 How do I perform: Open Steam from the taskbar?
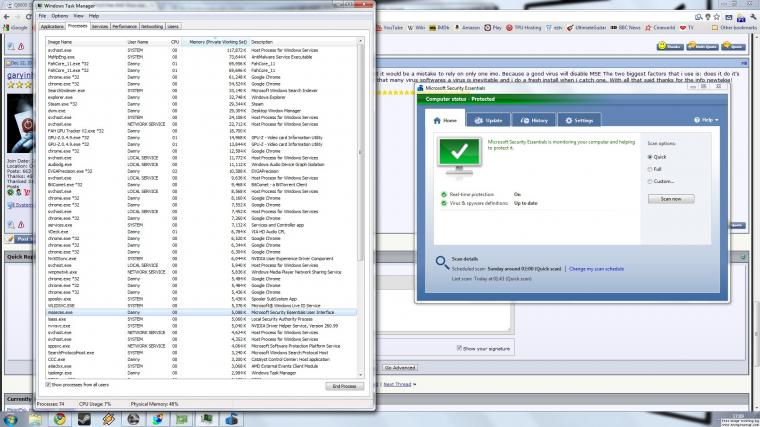coord(84,419)
